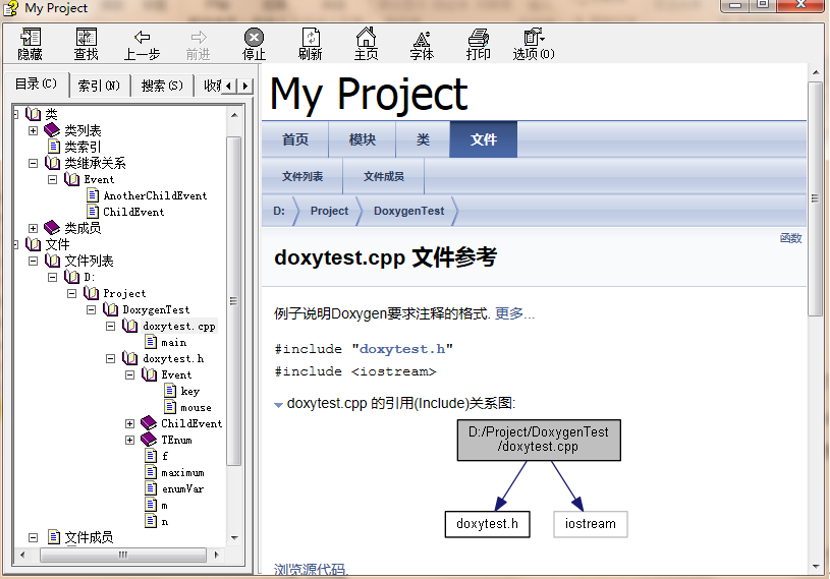The width and height of the screenshot is (830, 579).
Task: Open the Font (字体) toolbar icon
Action: [x=422, y=38]
